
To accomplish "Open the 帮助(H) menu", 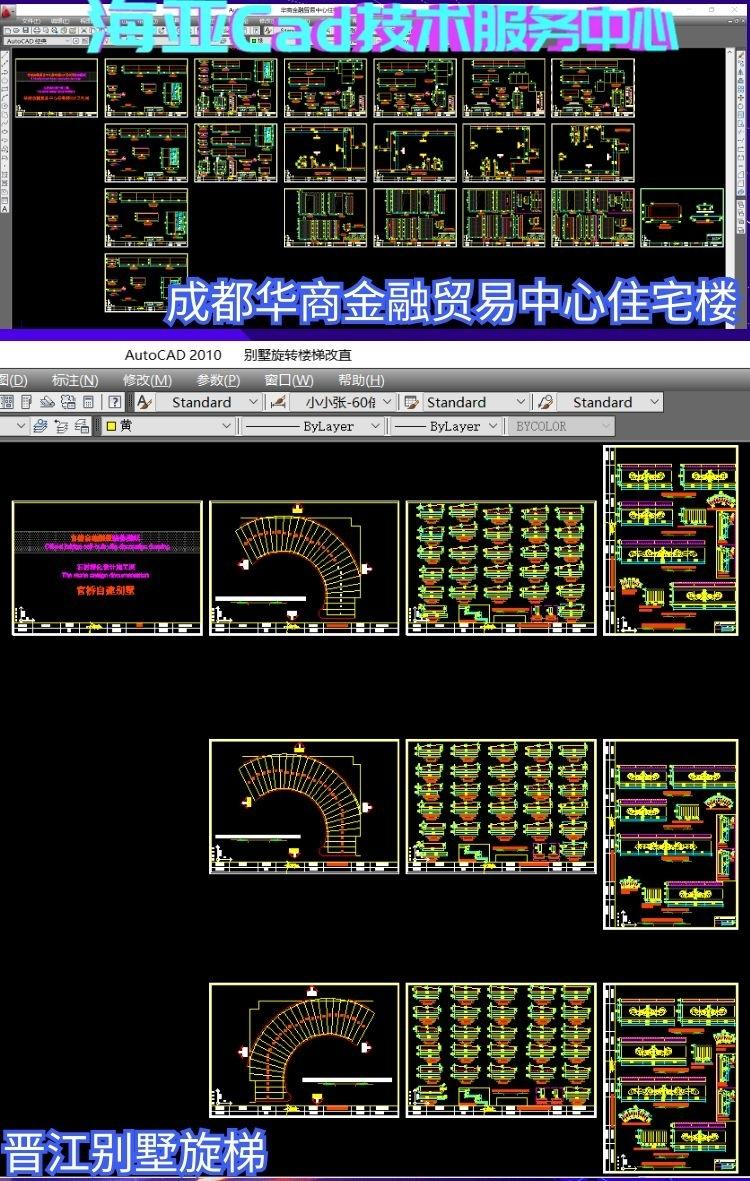I will (x=361, y=380).
